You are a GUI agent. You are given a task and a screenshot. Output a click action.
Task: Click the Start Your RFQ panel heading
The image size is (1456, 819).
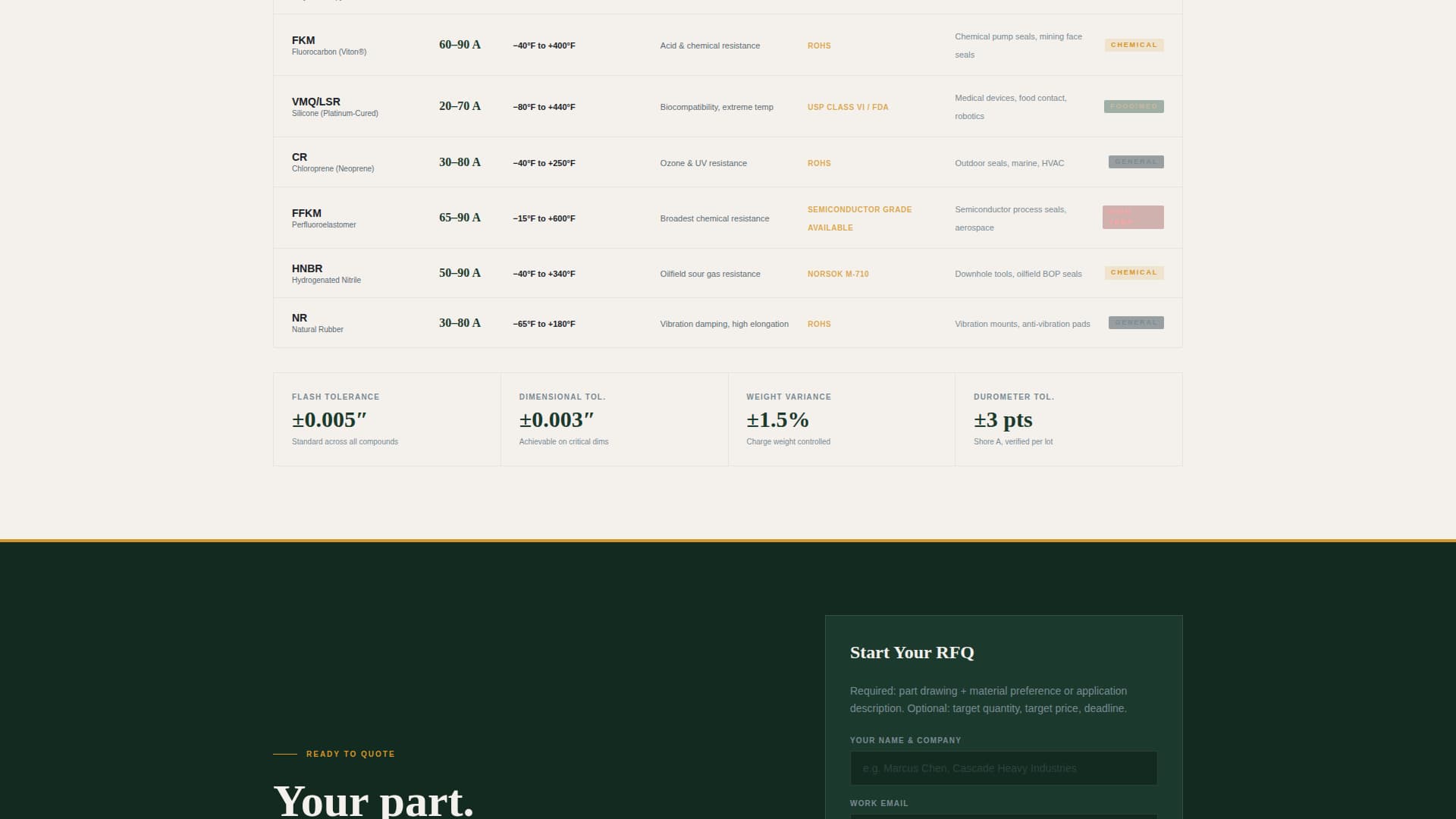pos(912,652)
